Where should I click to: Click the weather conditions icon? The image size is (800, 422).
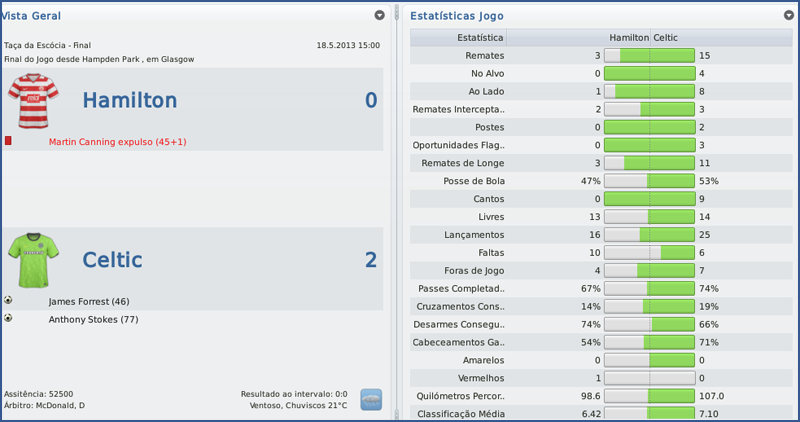coord(371,399)
